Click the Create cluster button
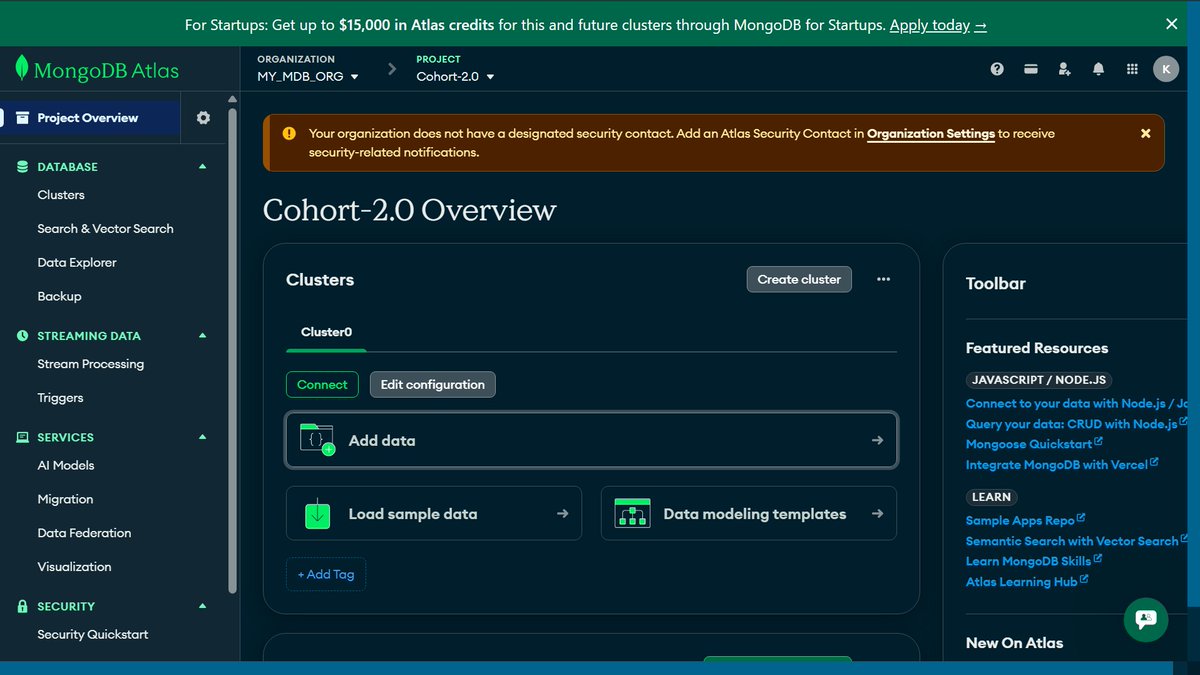 coord(799,279)
